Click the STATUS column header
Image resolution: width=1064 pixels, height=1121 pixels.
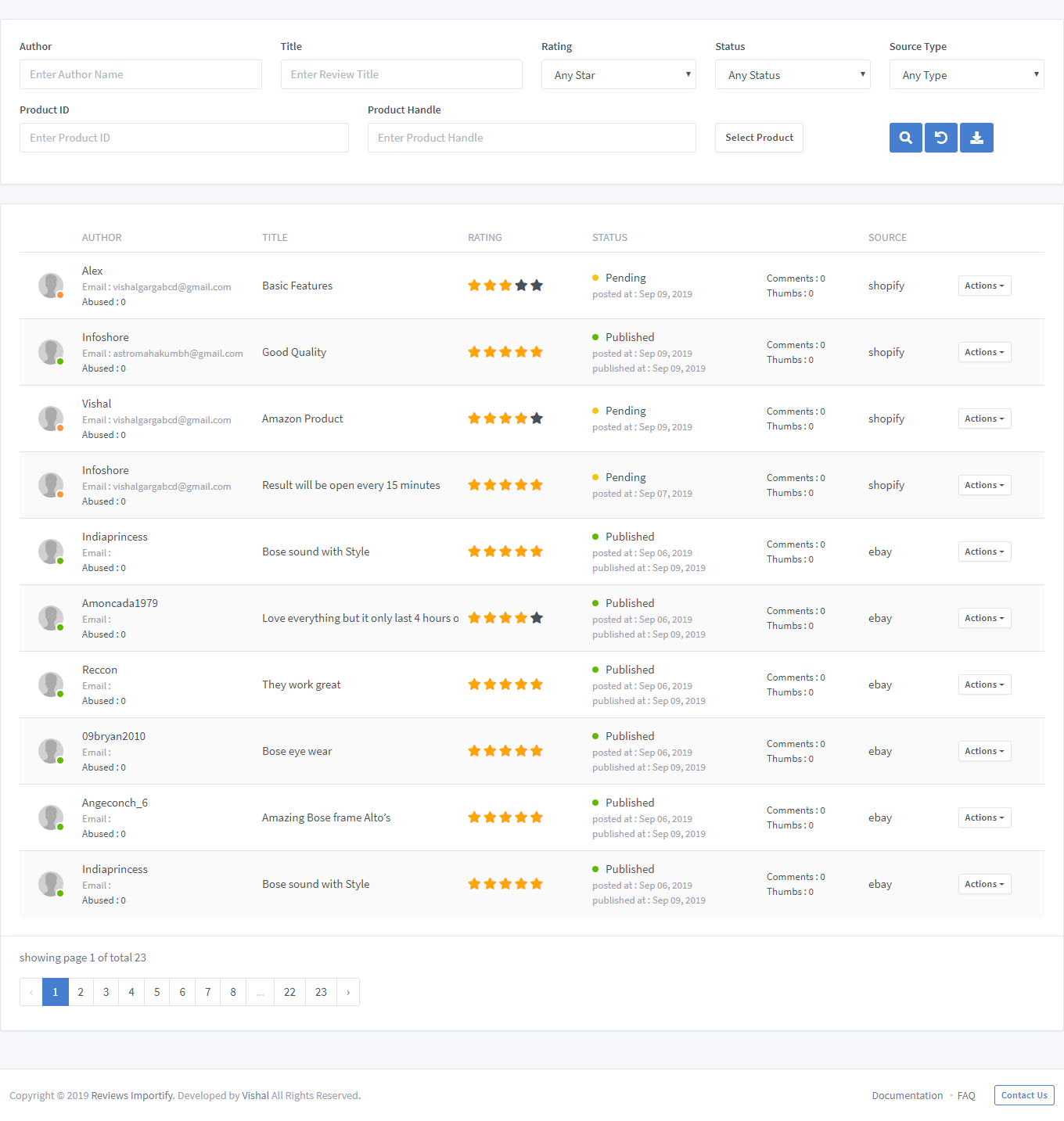tap(609, 237)
